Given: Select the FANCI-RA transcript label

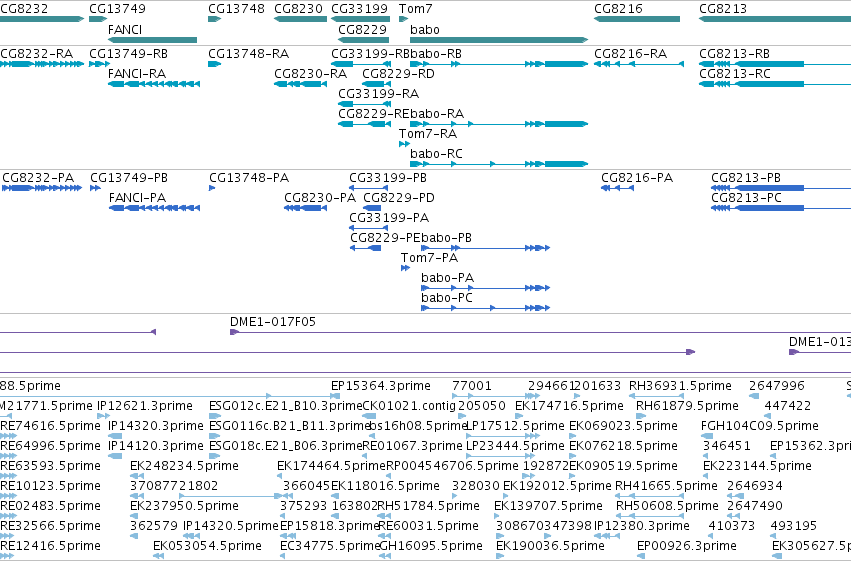Looking at the screenshot, I should [137, 74].
